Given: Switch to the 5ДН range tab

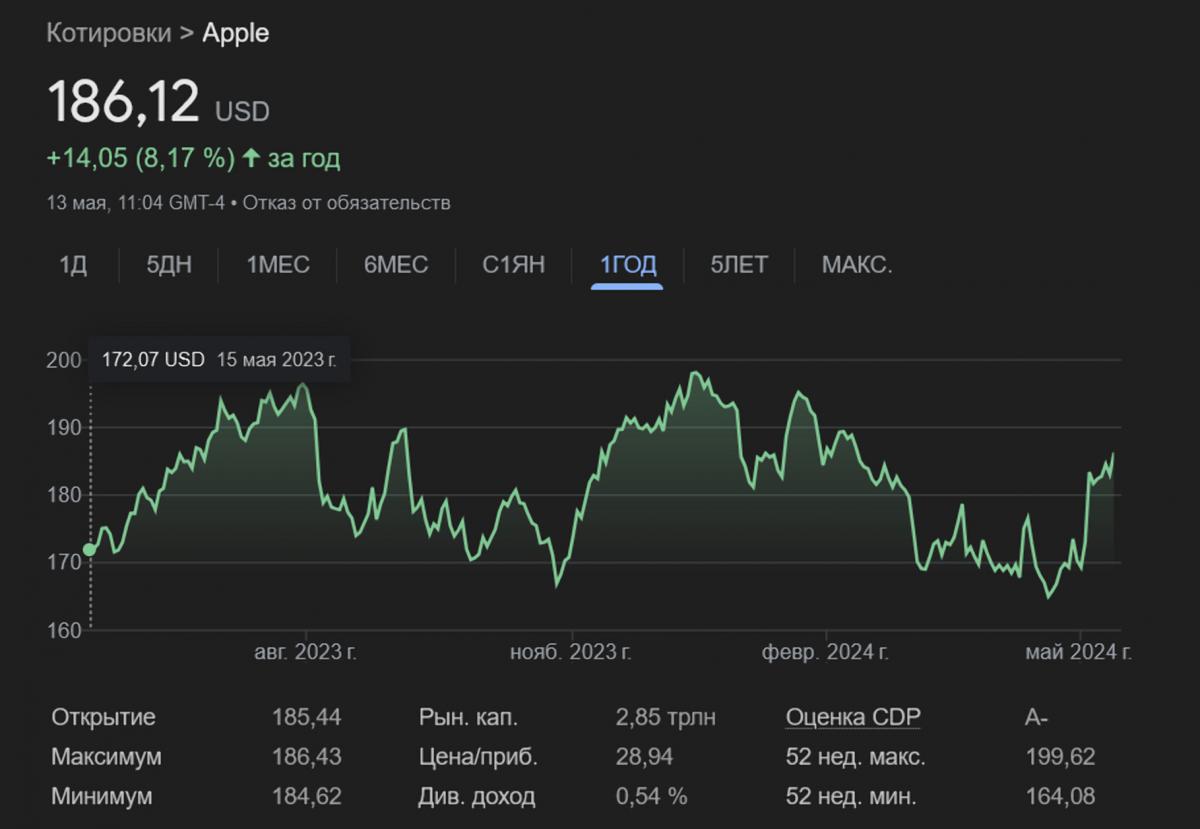Looking at the screenshot, I should pyautogui.click(x=169, y=265).
